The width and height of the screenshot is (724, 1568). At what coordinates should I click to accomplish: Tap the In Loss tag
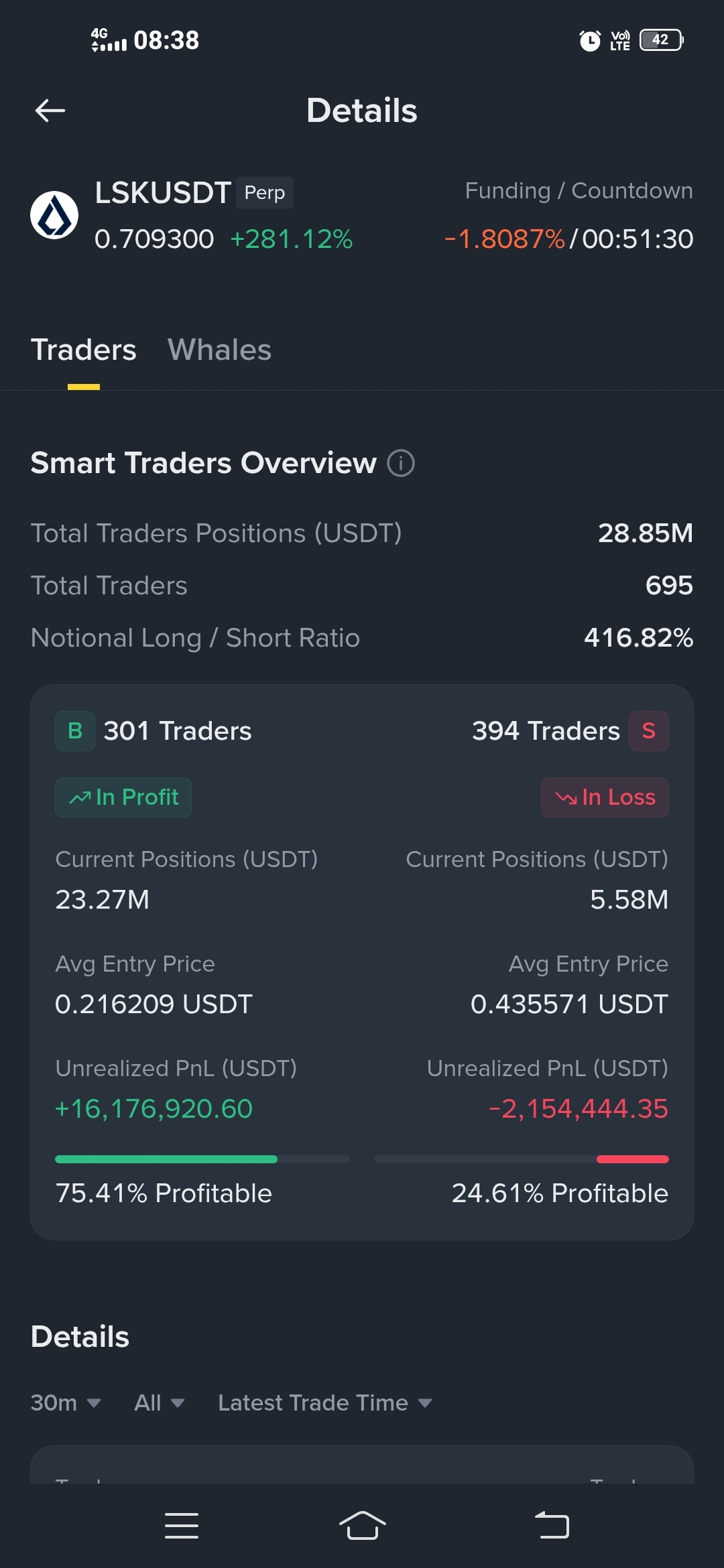click(605, 797)
